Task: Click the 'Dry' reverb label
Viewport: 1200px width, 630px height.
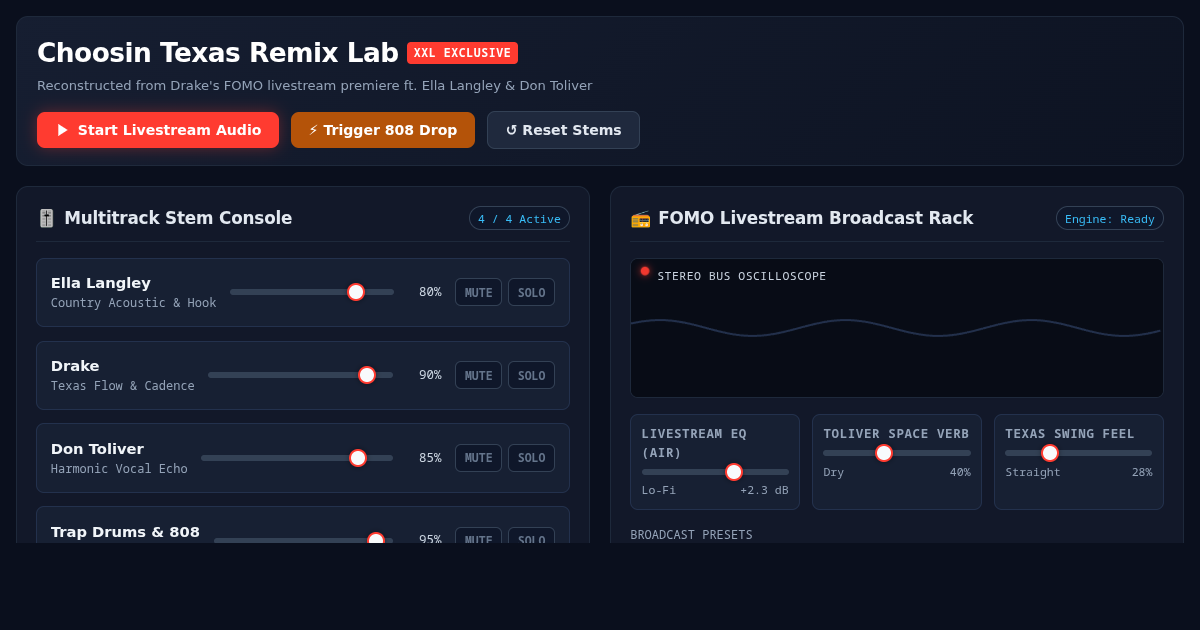Action: pos(834,472)
